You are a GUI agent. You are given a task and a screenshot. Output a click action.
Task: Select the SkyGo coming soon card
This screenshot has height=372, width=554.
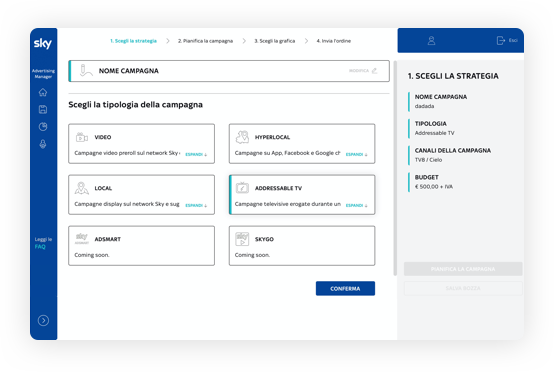(302, 246)
